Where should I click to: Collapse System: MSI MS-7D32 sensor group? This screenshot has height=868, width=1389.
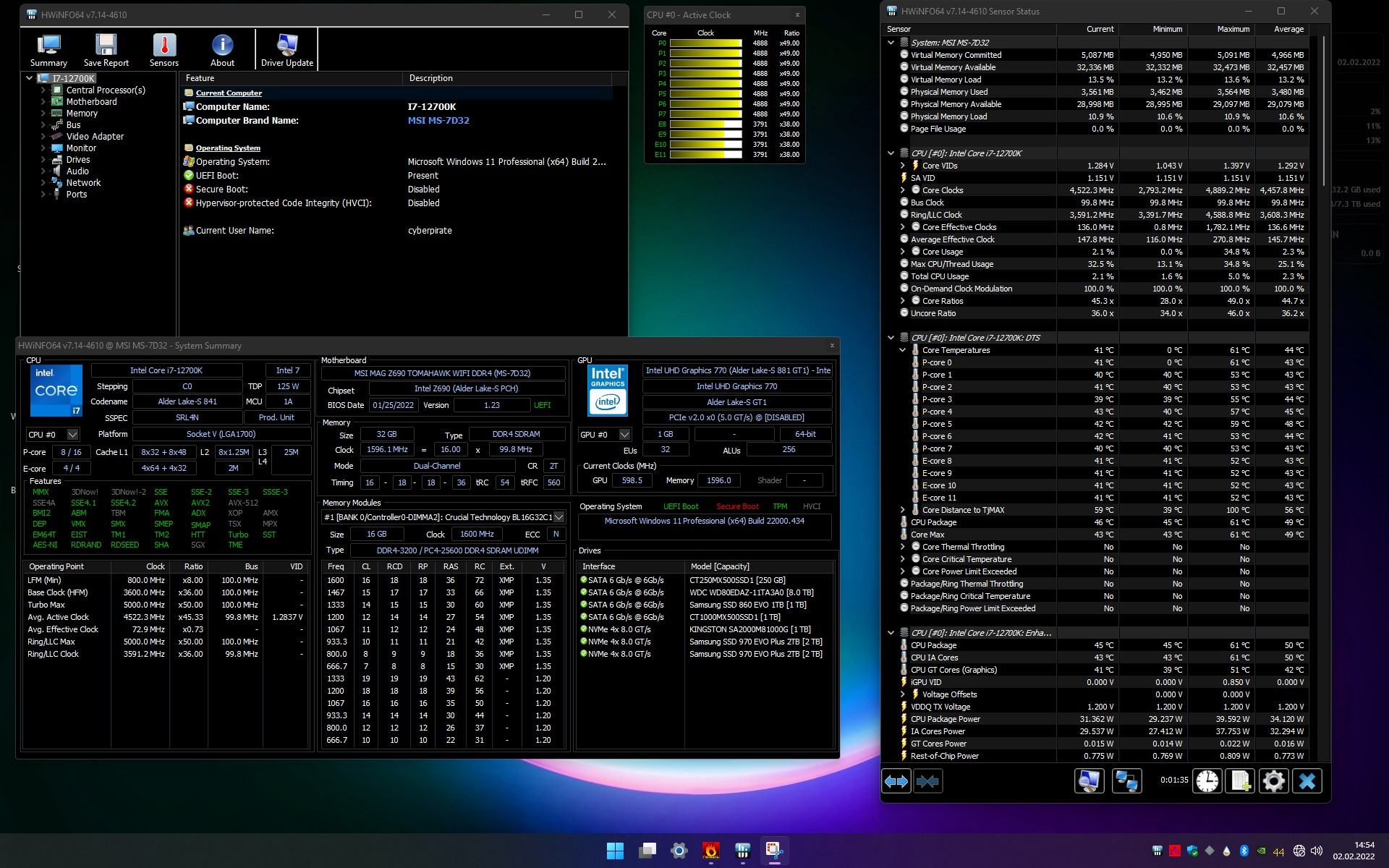(891, 43)
